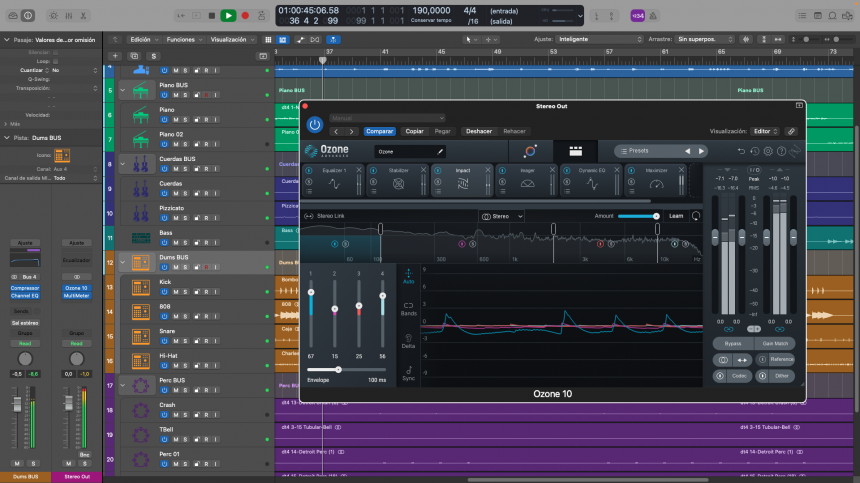Screen dimensions: 860x483
Task: Click Deshacer button
Action: (479, 132)
